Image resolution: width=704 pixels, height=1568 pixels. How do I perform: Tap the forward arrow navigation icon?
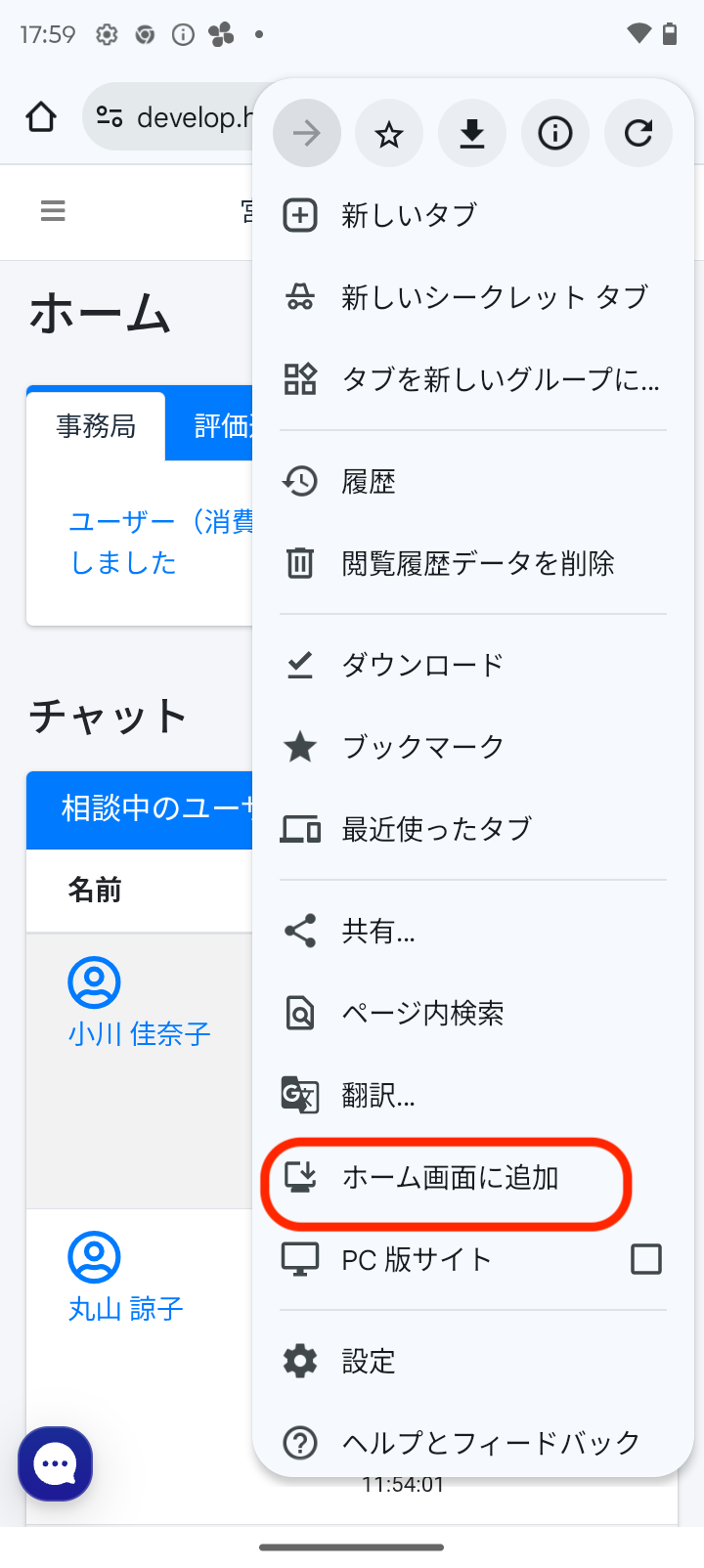click(x=307, y=133)
